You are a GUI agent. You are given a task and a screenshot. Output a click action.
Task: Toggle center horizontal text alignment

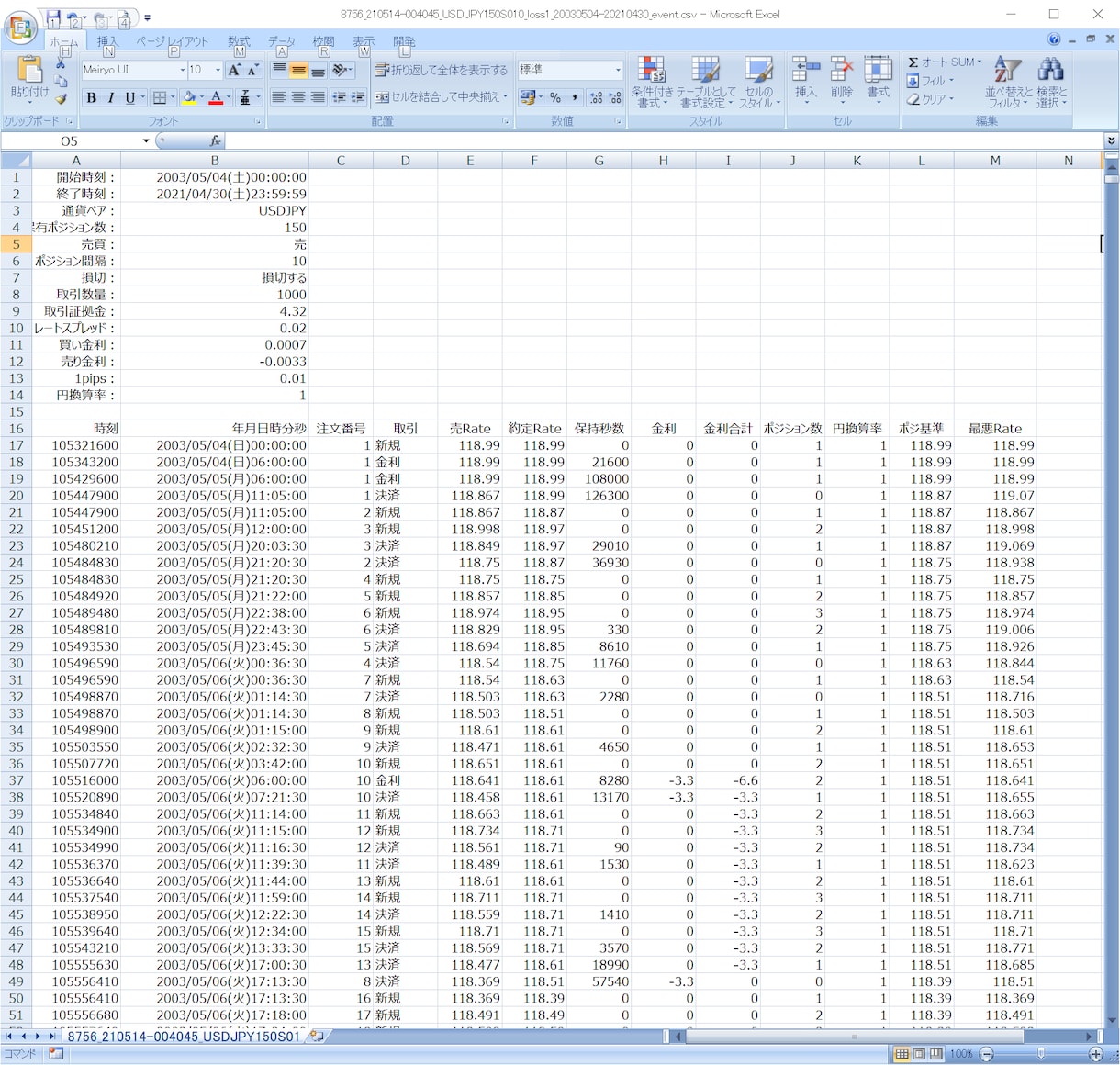[298, 97]
